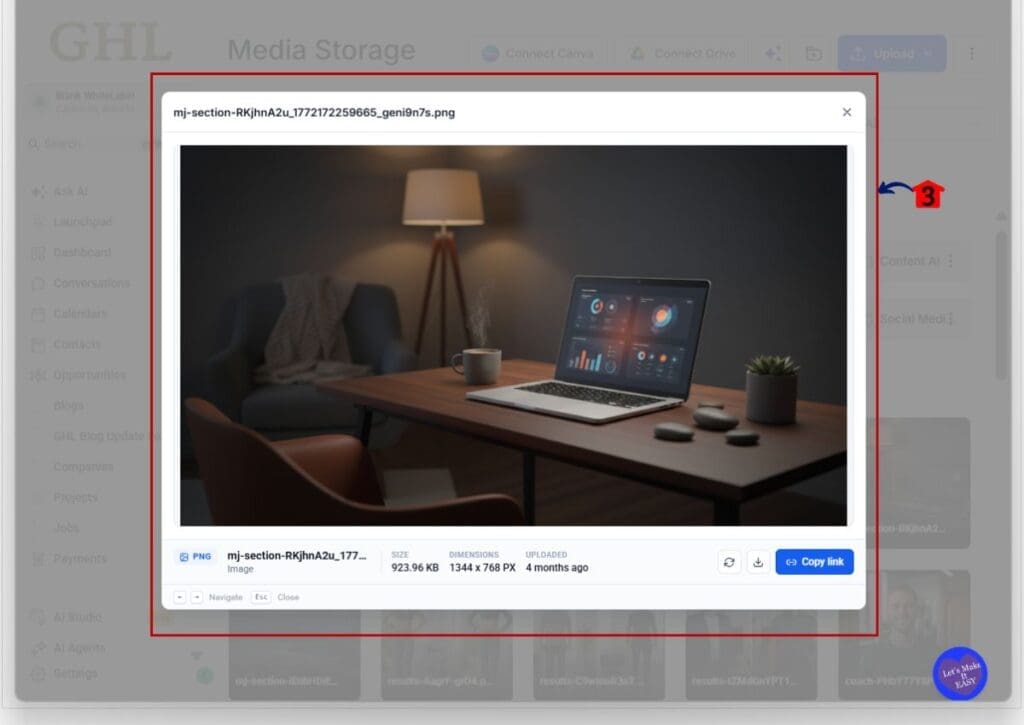Click the 4 months ago uploaded value
Viewport: 1024px width, 725px height.
(x=557, y=568)
